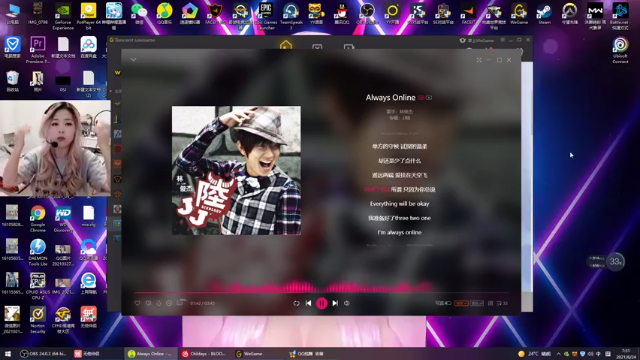The image size is (640, 360).
Task: Open the CPUID ASUS CPU-Z icon
Action: click(x=38, y=287)
